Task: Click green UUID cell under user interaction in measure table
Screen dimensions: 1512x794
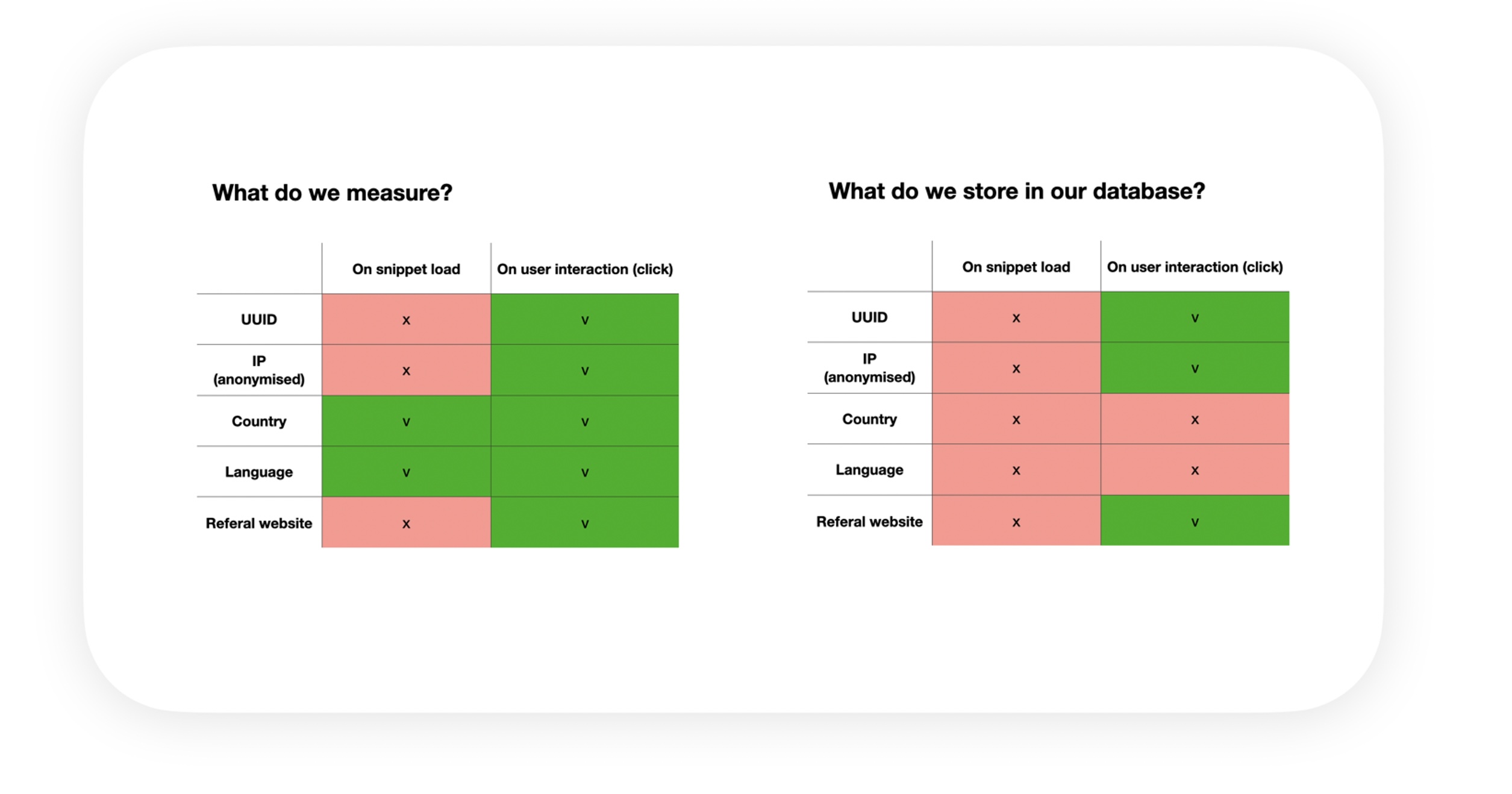Action: [584, 319]
